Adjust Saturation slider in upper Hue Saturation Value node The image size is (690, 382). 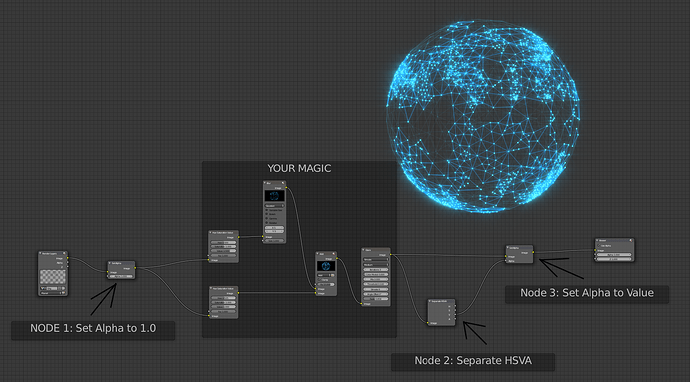point(224,246)
